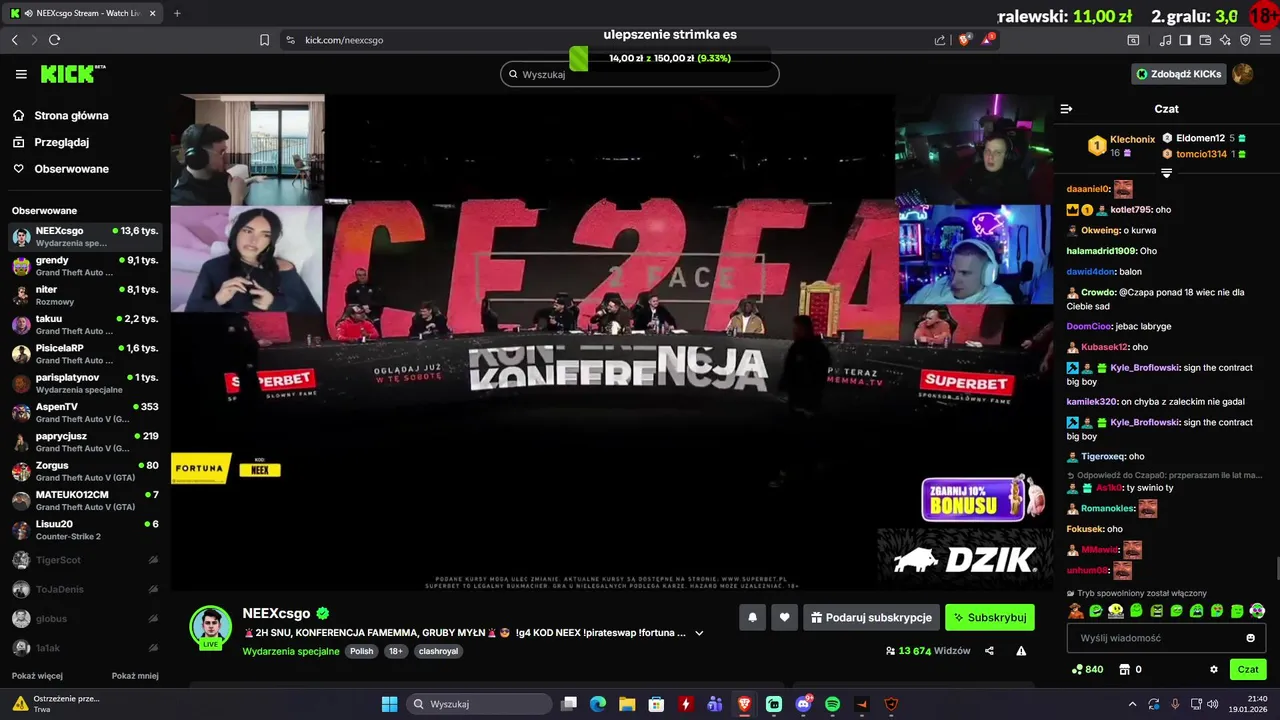
Task: Open the emoji picker in the chat input
Action: (x=1250, y=638)
